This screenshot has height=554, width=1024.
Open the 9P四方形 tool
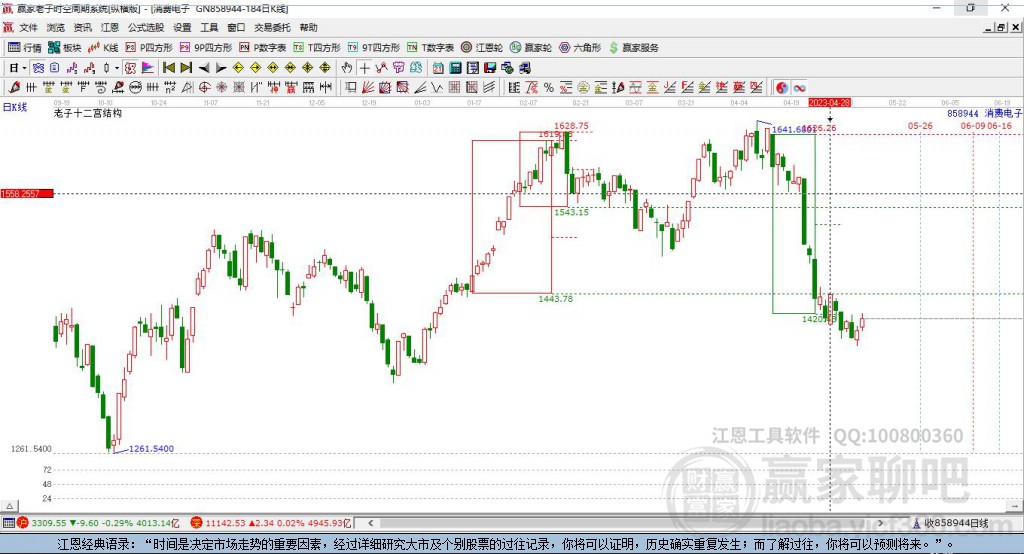206,48
